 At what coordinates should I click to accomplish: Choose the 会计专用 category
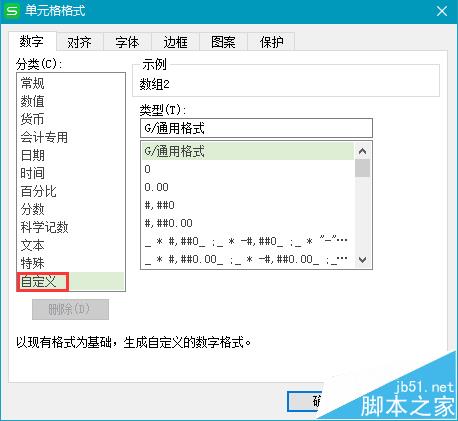(x=71, y=137)
